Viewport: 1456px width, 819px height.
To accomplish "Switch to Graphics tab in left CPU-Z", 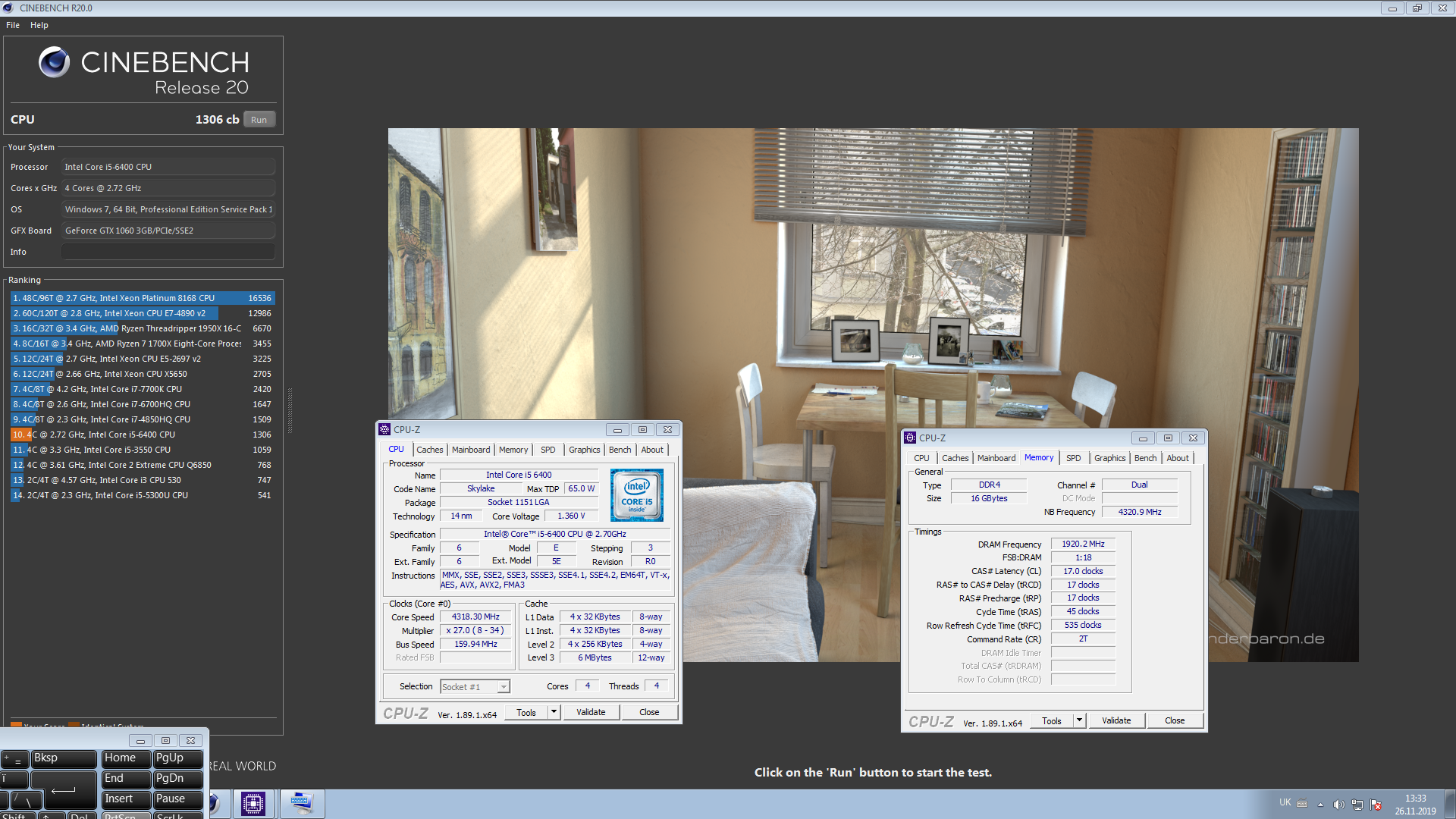I will point(585,450).
